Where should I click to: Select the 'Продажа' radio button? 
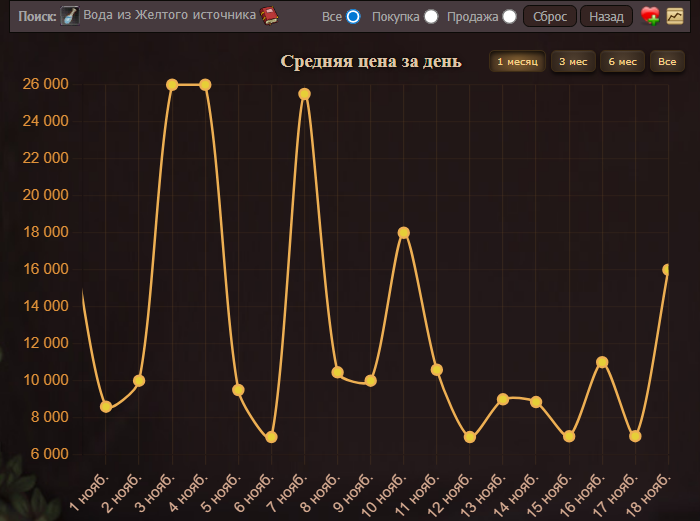pos(509,17)
